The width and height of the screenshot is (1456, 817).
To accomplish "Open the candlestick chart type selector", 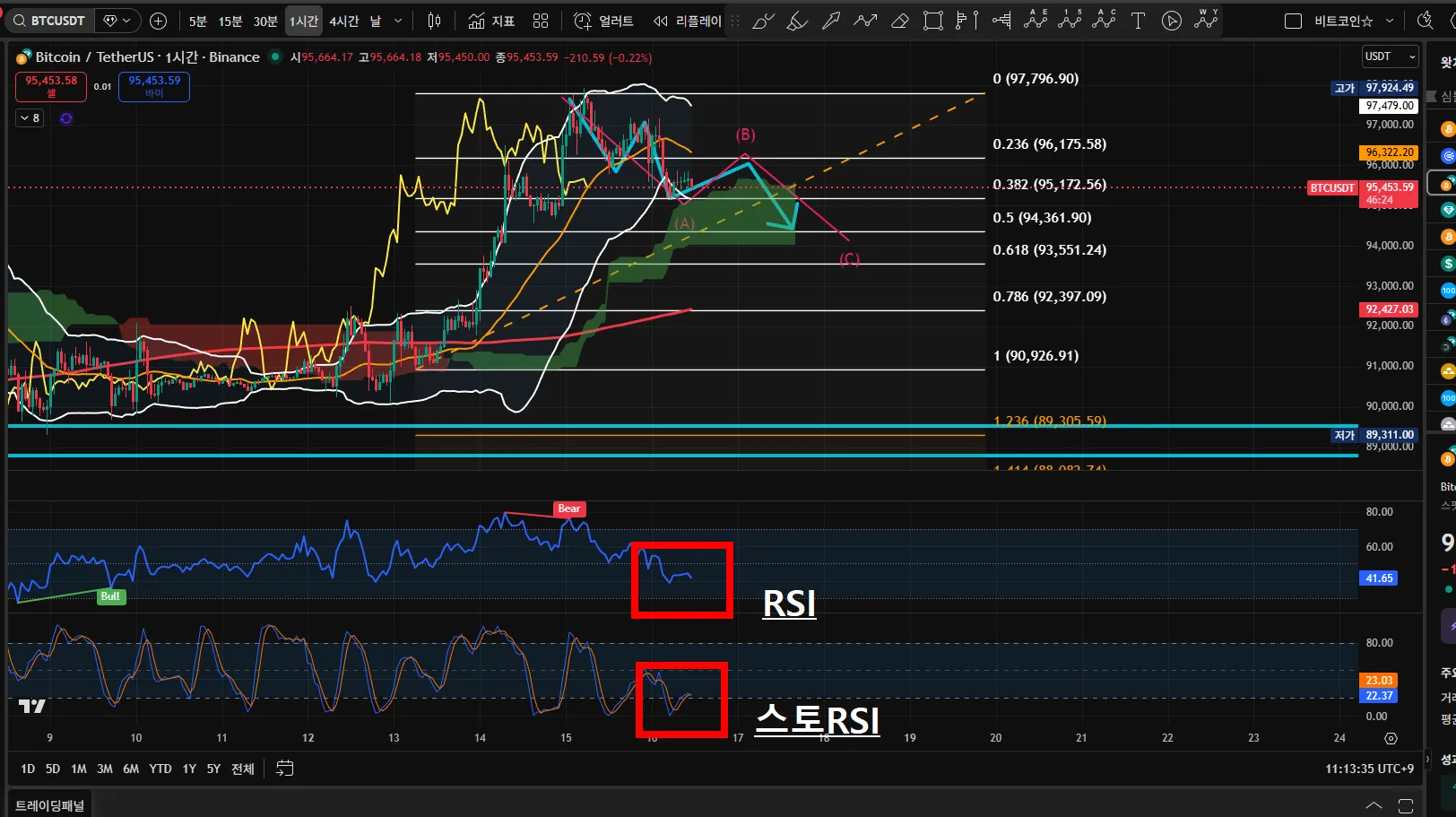I will pos(435,21).
